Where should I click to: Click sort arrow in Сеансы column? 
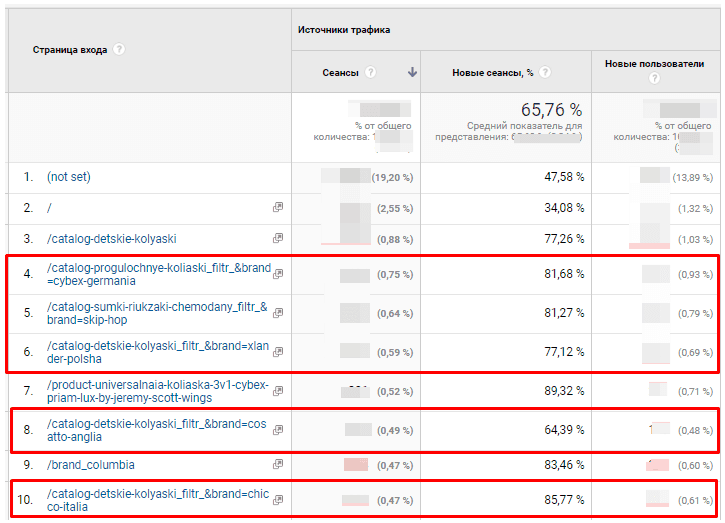click(x=412, y=72)
